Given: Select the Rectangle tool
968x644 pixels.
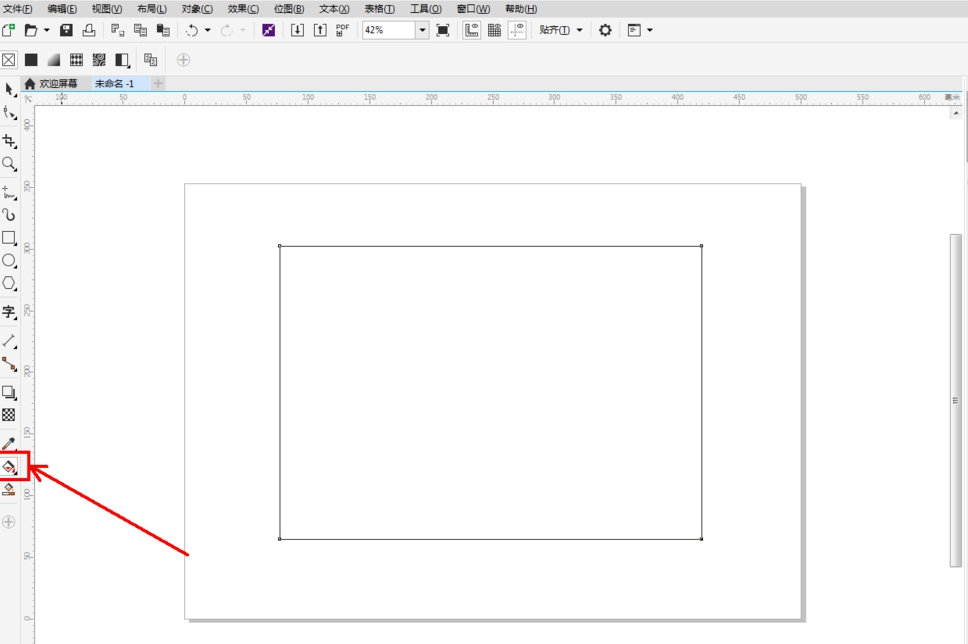Looking at the screenshot, I should 9,238.
